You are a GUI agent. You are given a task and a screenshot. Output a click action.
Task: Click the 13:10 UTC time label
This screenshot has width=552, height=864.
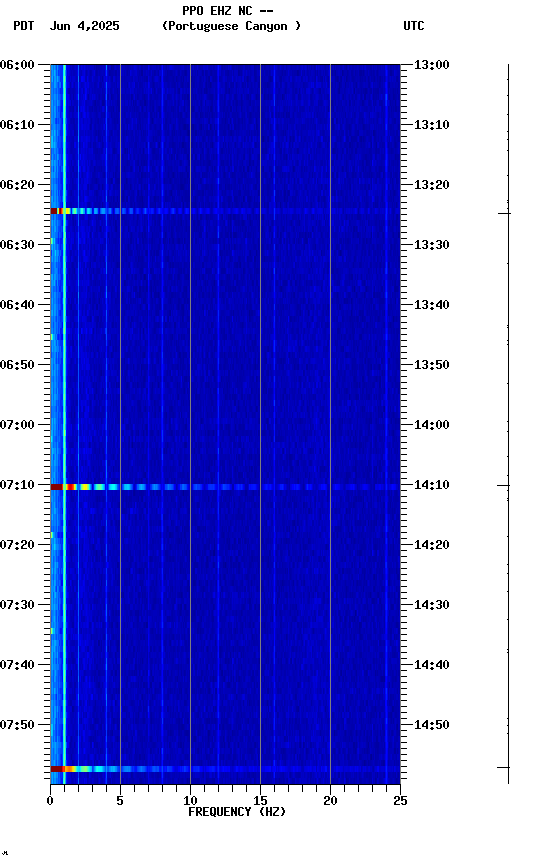pyautogui.click(x=432, y=125)
